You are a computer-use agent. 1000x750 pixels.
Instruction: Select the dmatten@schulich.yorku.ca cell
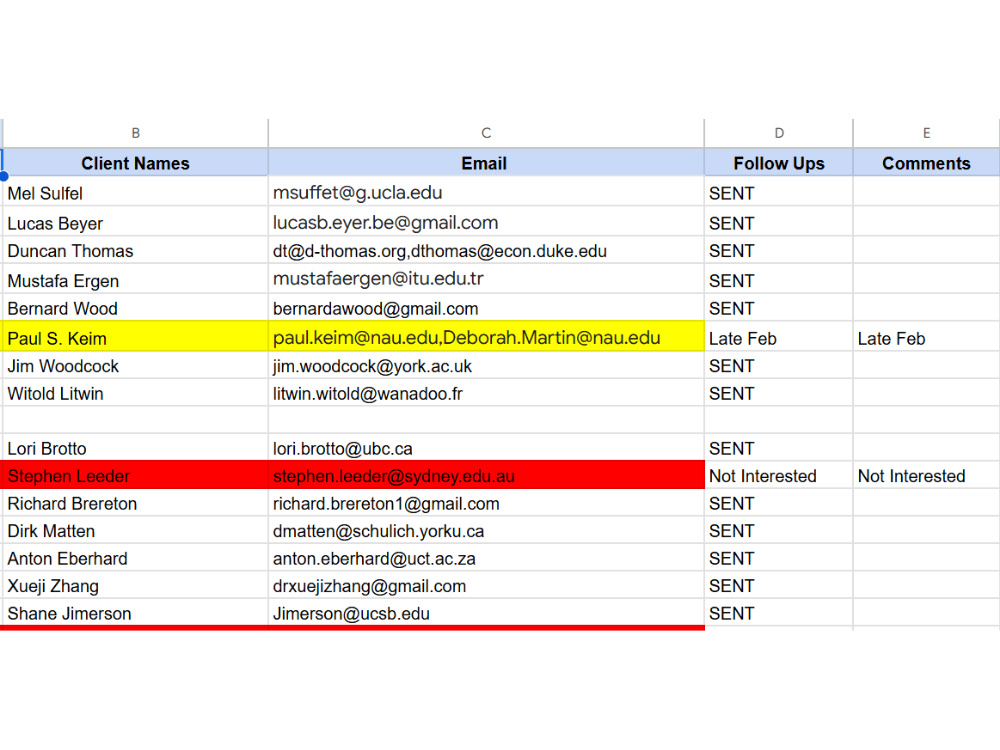coord(486,530)
